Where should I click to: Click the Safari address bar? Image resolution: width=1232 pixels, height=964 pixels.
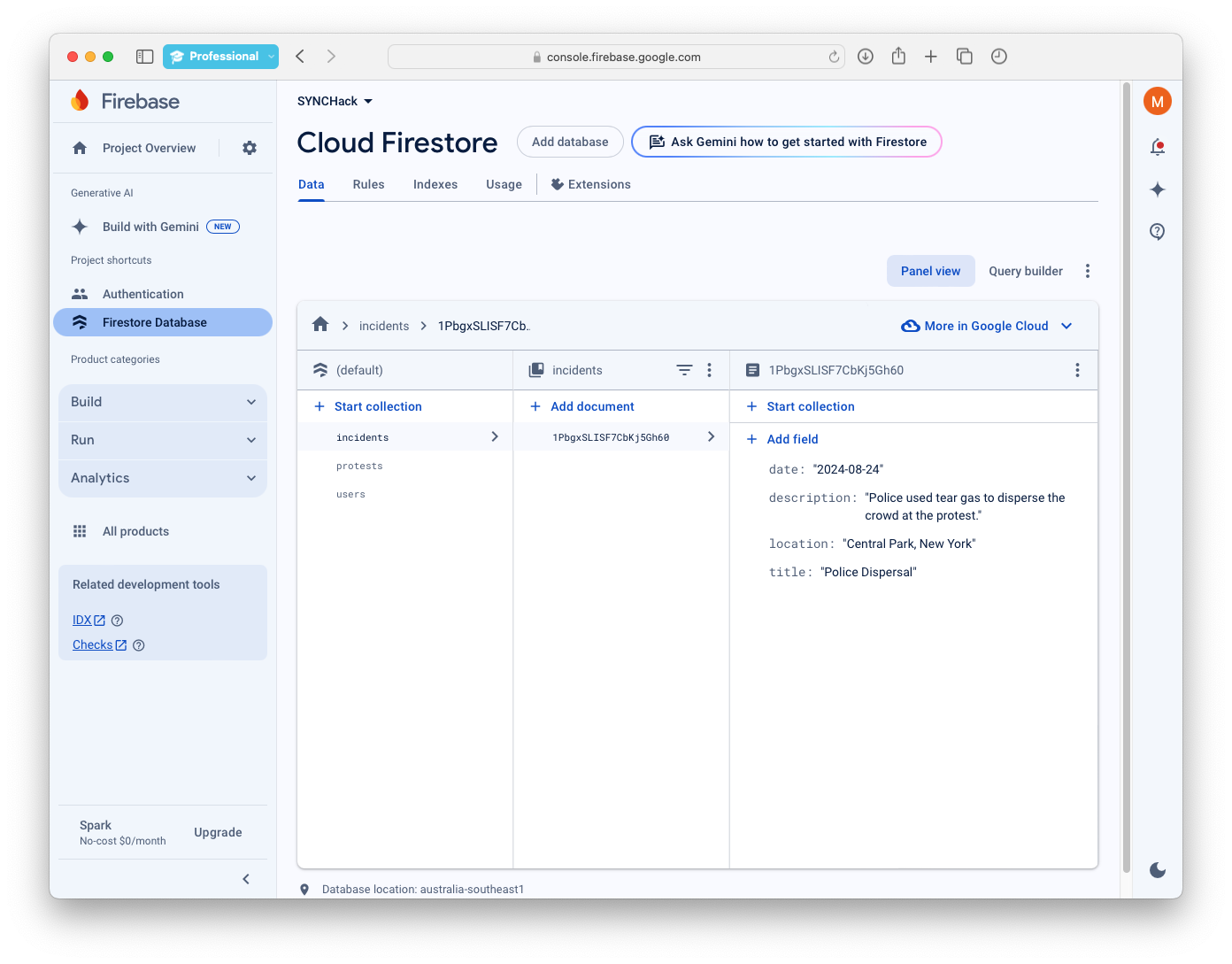[x=616, y=57]
